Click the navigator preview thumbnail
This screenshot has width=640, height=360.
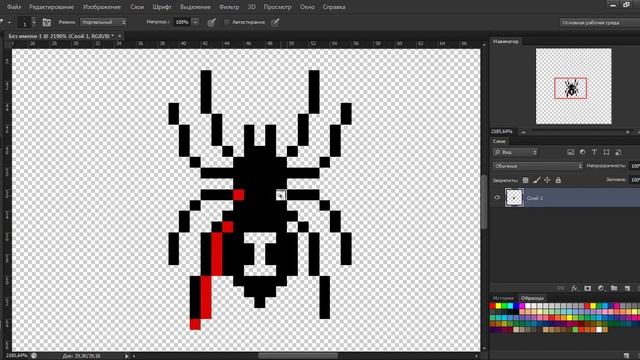[573, 86]
